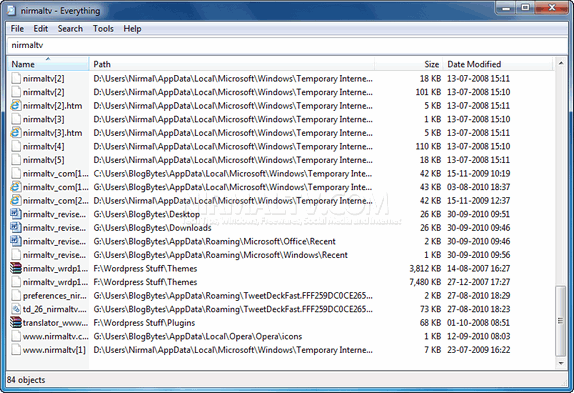Click the Opera\Opera\icons path
574x393 pixels.
(x=198, y=336)
